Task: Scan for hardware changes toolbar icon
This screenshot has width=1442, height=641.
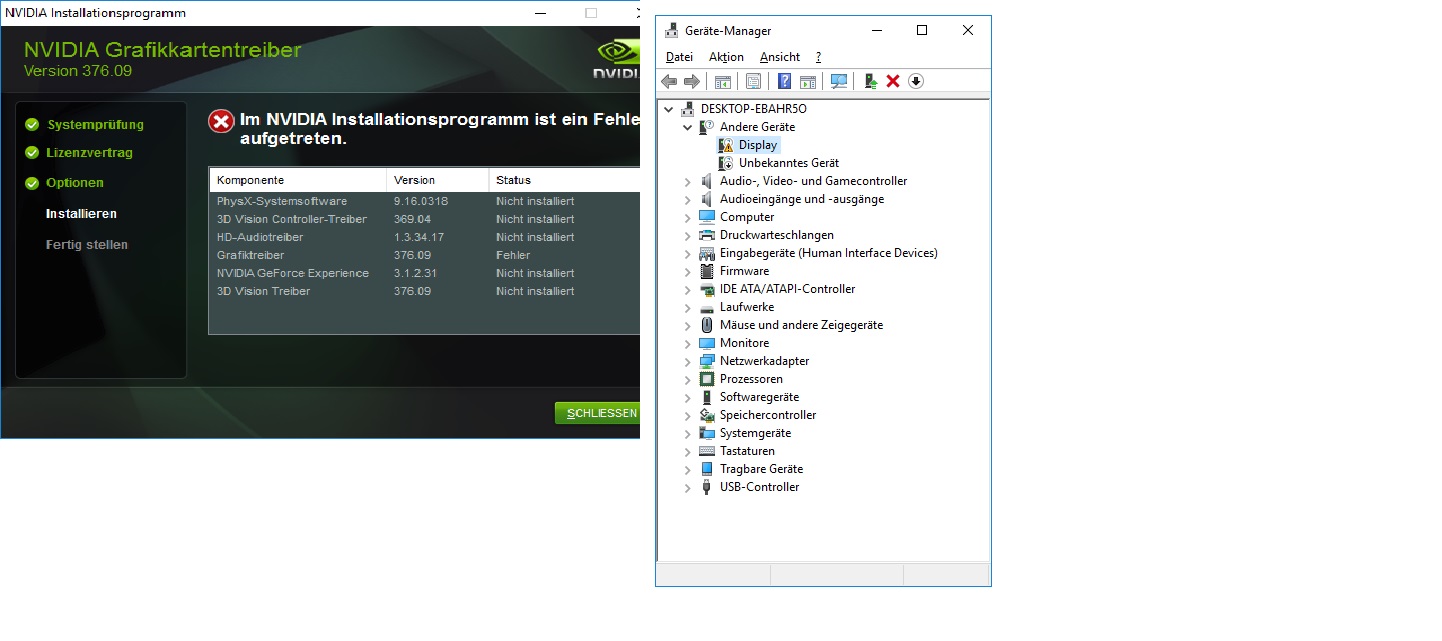Action: point(839,81)
